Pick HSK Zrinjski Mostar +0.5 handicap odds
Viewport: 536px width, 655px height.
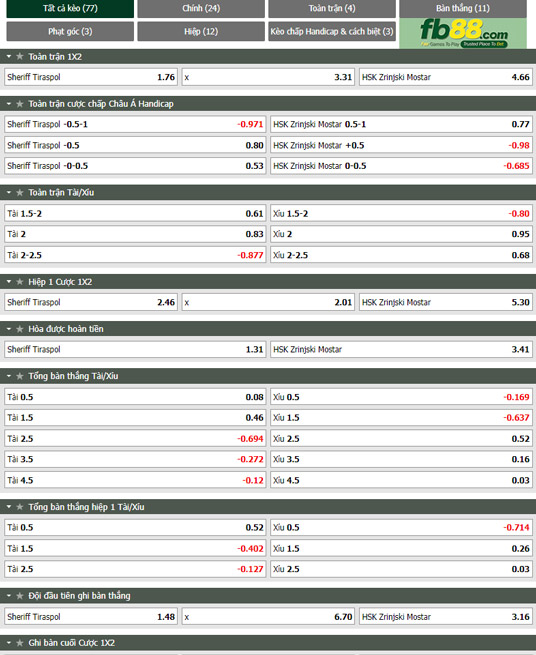(401, 145)
